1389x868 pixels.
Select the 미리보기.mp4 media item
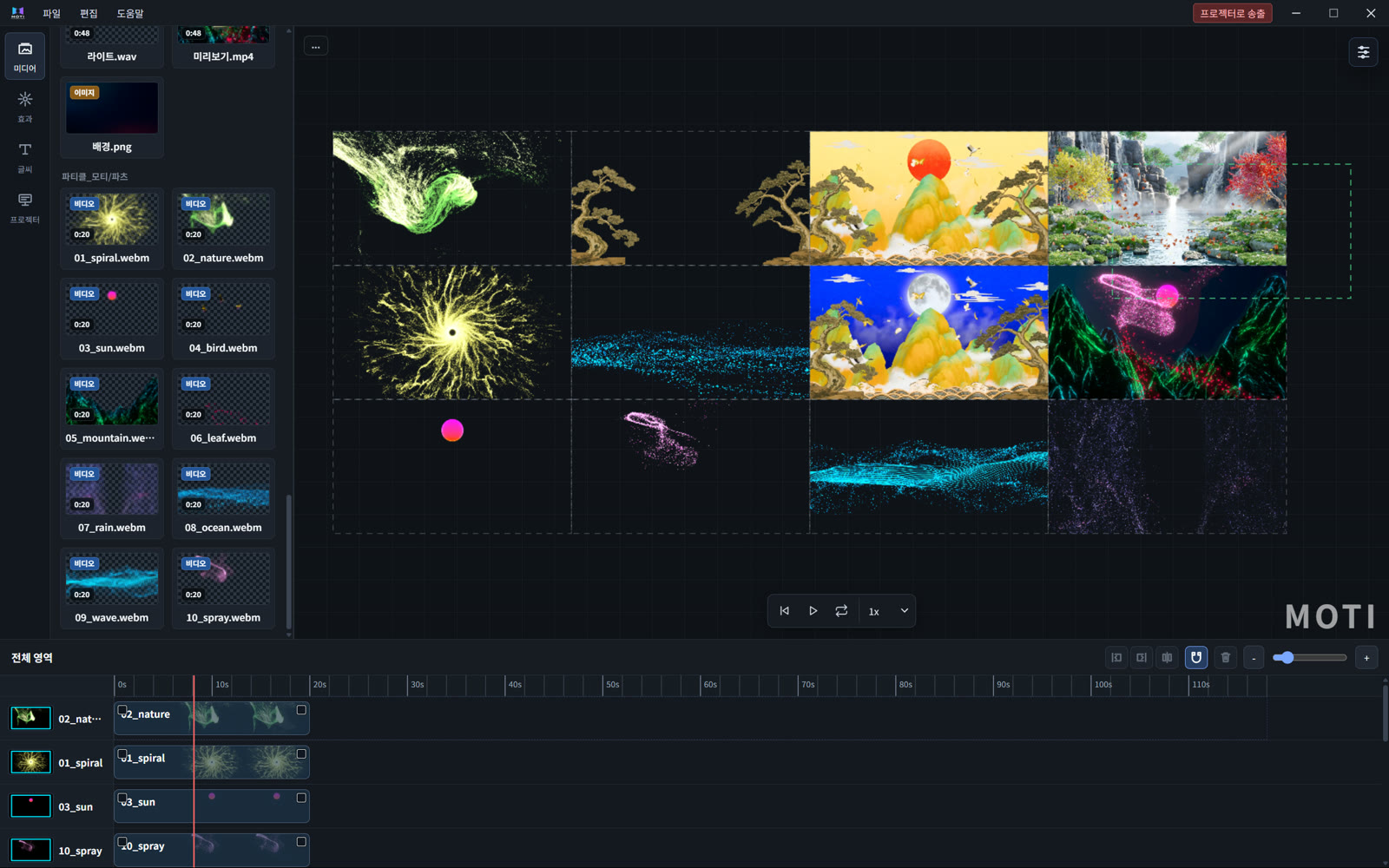pyautogui.click(x=223, y=47)
